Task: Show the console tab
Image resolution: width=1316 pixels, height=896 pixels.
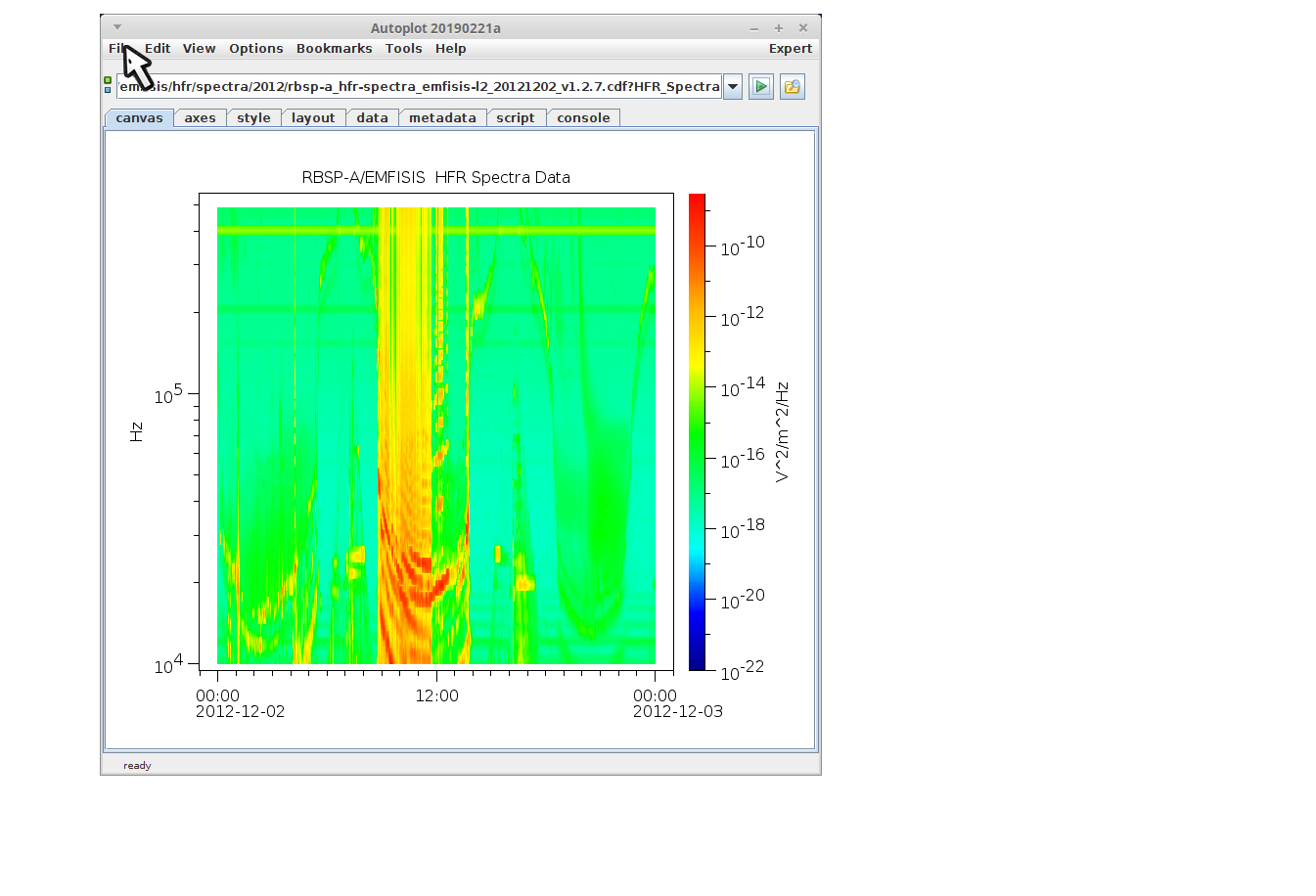Action: pyautogui.click(x=583, y=118)
